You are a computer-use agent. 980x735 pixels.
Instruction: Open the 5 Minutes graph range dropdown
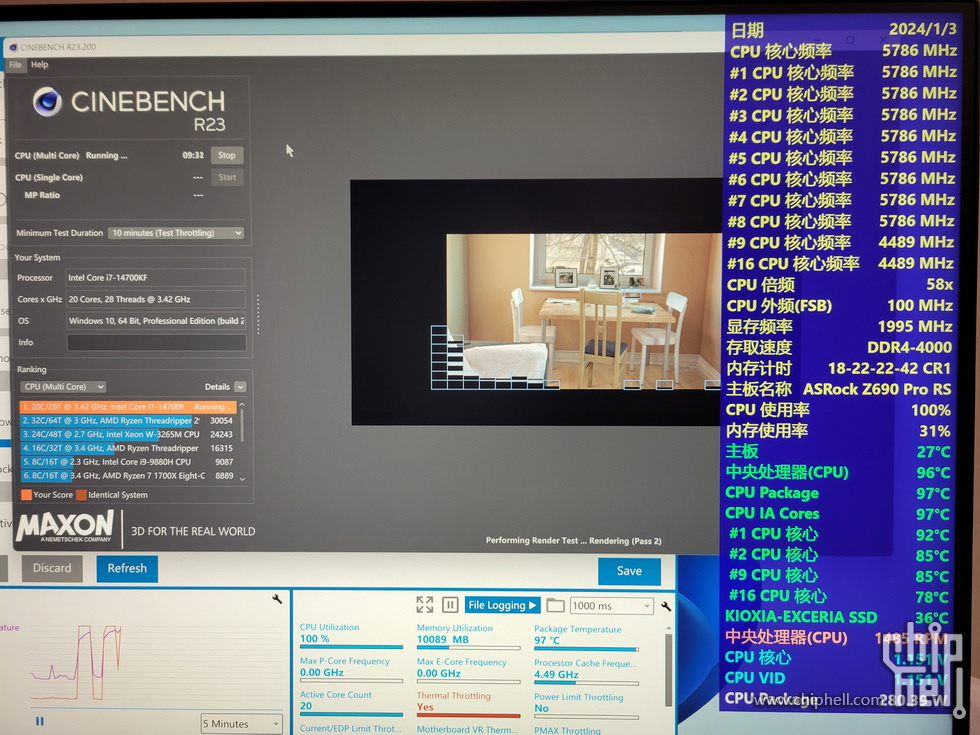tap(241, 724)
